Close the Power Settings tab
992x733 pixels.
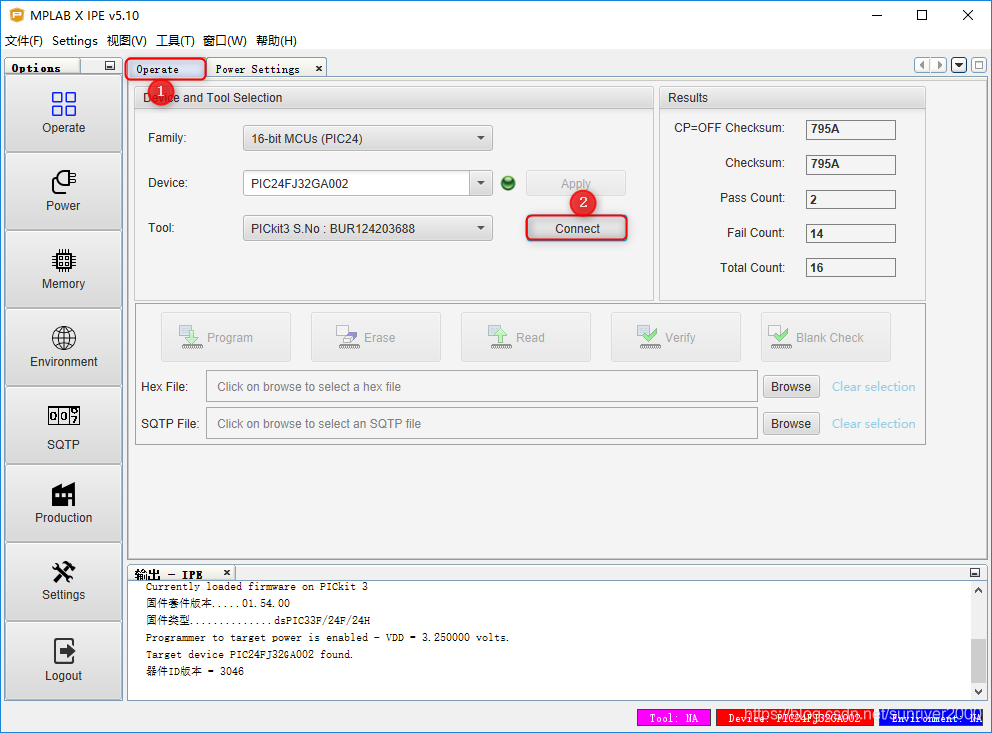[x=319, y=68]
